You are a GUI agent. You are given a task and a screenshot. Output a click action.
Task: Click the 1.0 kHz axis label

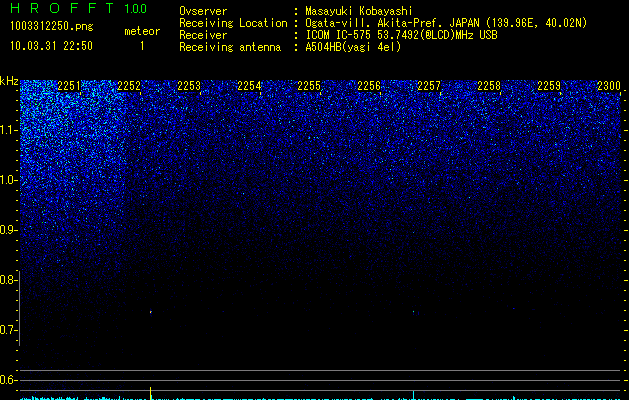8,180
